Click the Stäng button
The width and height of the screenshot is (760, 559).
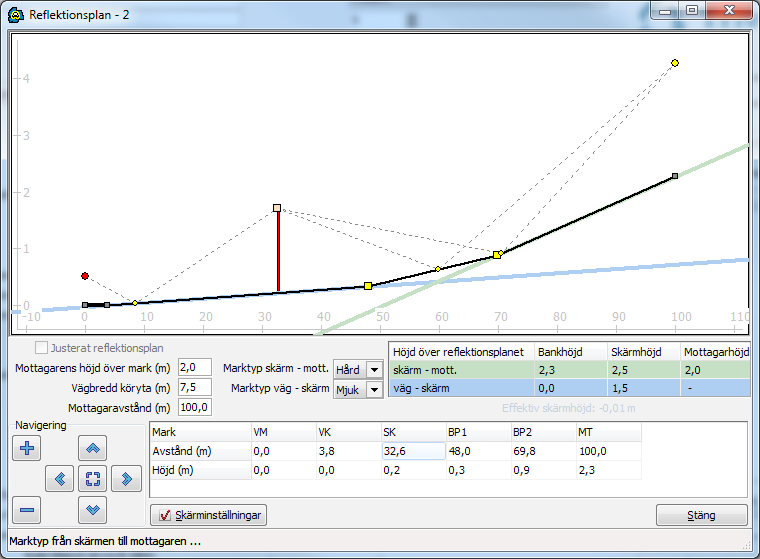tap(701, 515)
